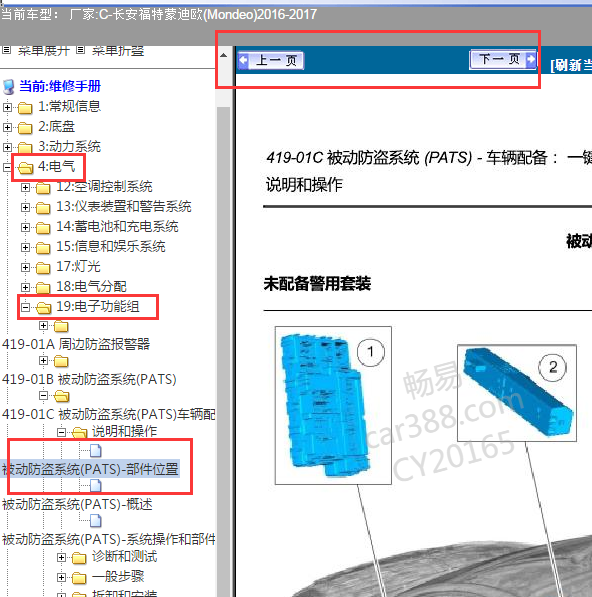Viewport: 592px width, 597px height.
Task: Go to next page with 下一页 button
Action: [503, 59]
